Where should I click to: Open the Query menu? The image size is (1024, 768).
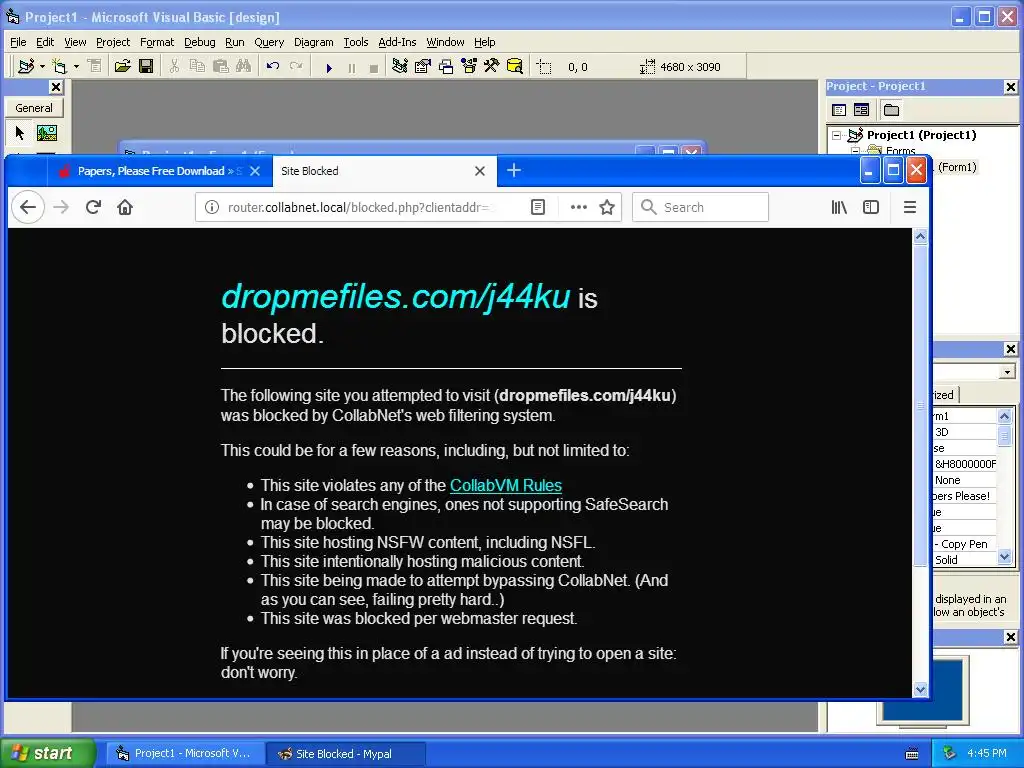pyautogui.click(x=269, y=42)
